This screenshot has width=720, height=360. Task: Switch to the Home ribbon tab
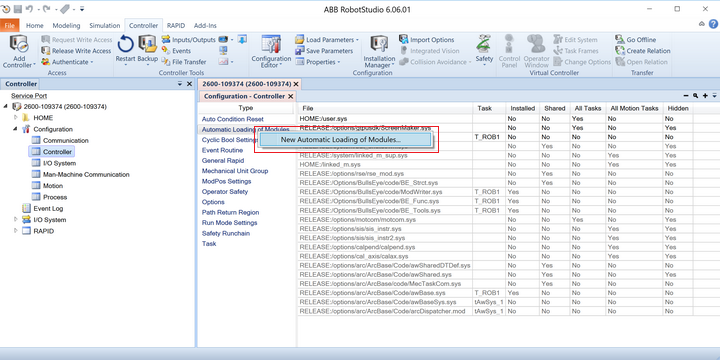35,26
